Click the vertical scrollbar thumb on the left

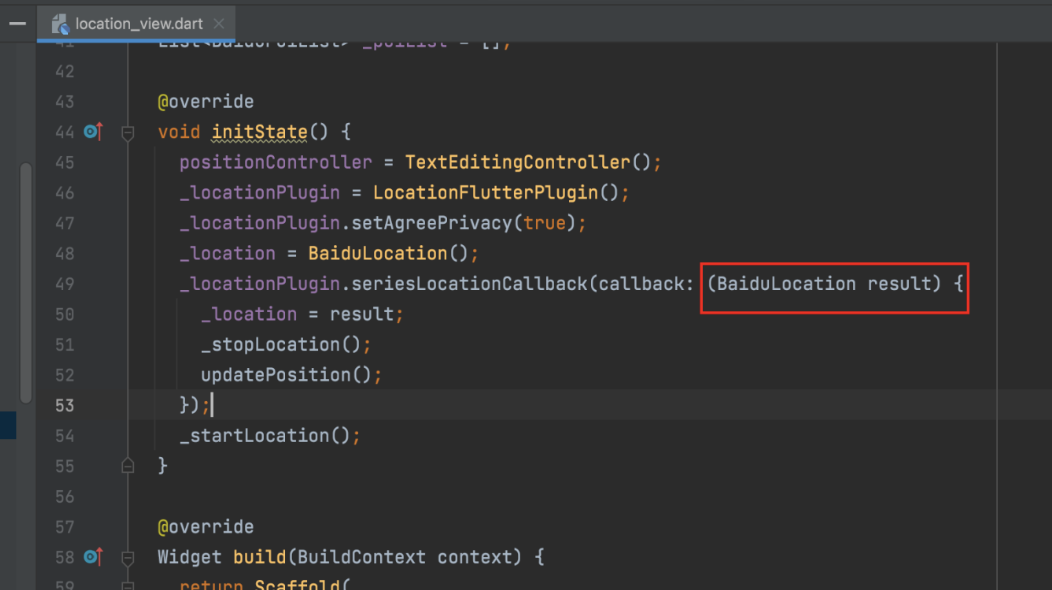click(25, 280)
